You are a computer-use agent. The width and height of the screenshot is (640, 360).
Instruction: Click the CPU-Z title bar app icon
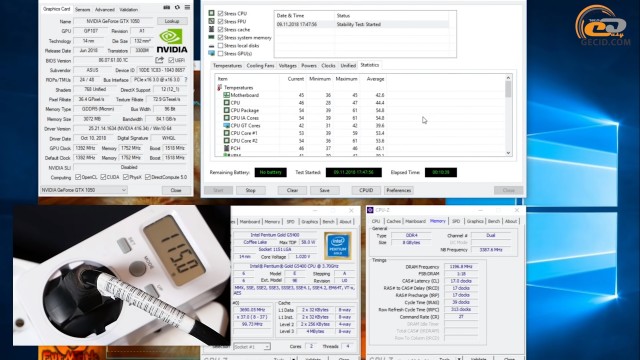pyautogui.click(x=370, y=210)
